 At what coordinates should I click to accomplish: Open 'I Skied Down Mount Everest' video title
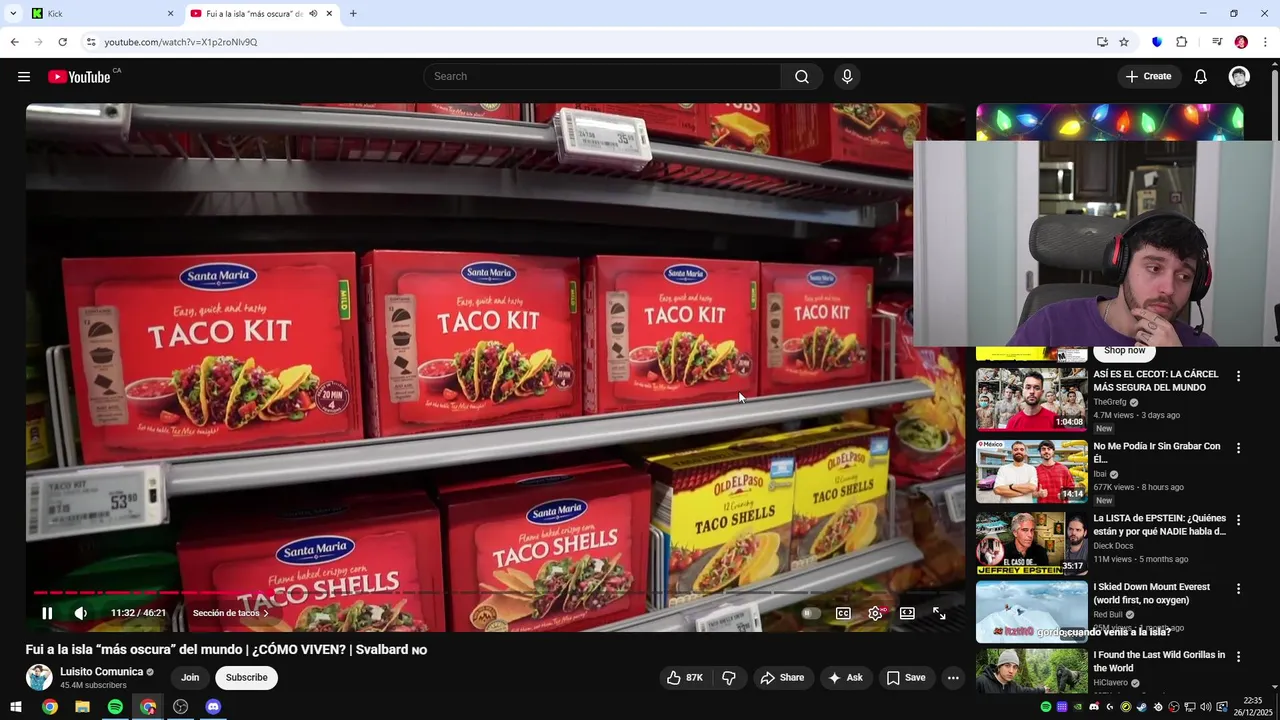1152,593
